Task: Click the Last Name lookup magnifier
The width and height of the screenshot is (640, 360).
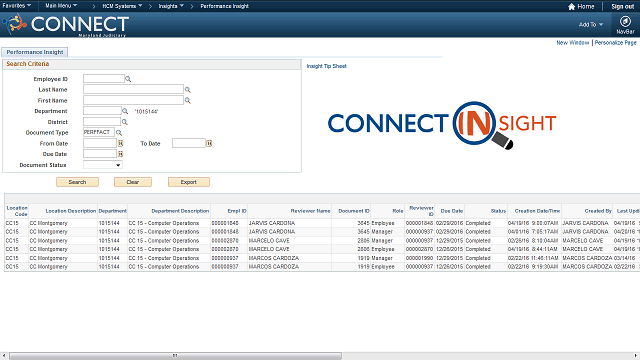Action: 188,90
